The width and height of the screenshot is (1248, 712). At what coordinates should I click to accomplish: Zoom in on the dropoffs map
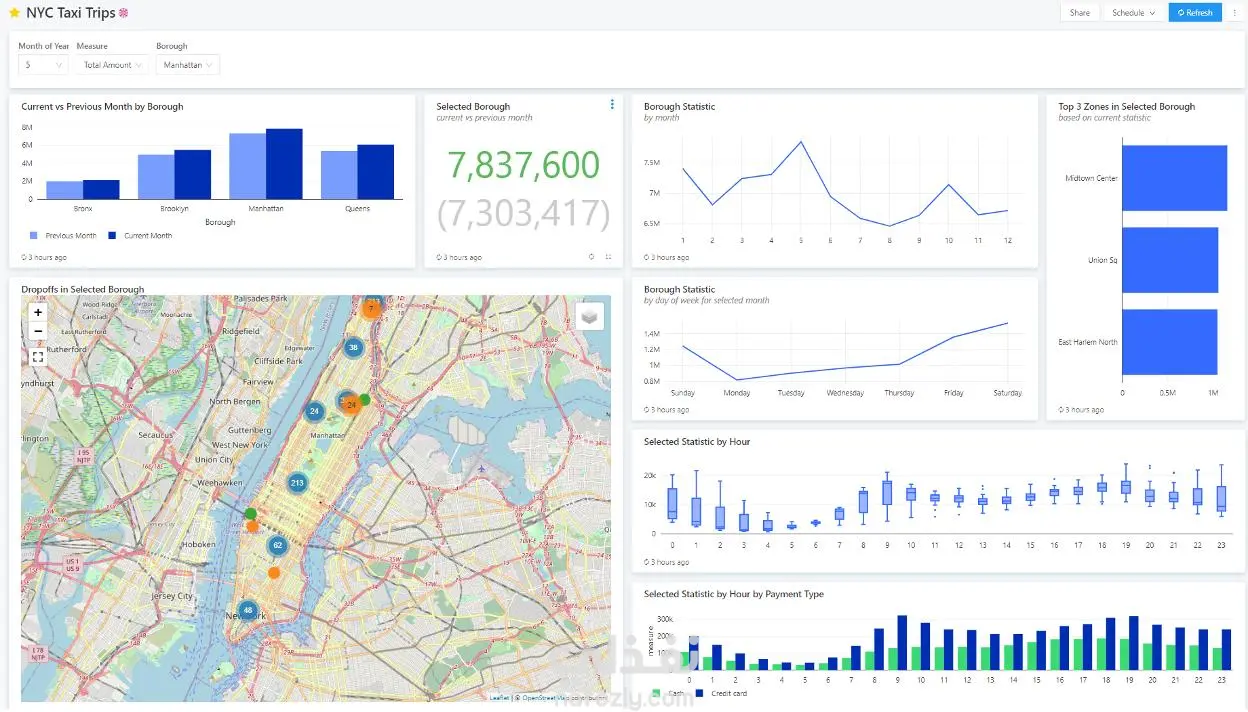pos(38,312)
